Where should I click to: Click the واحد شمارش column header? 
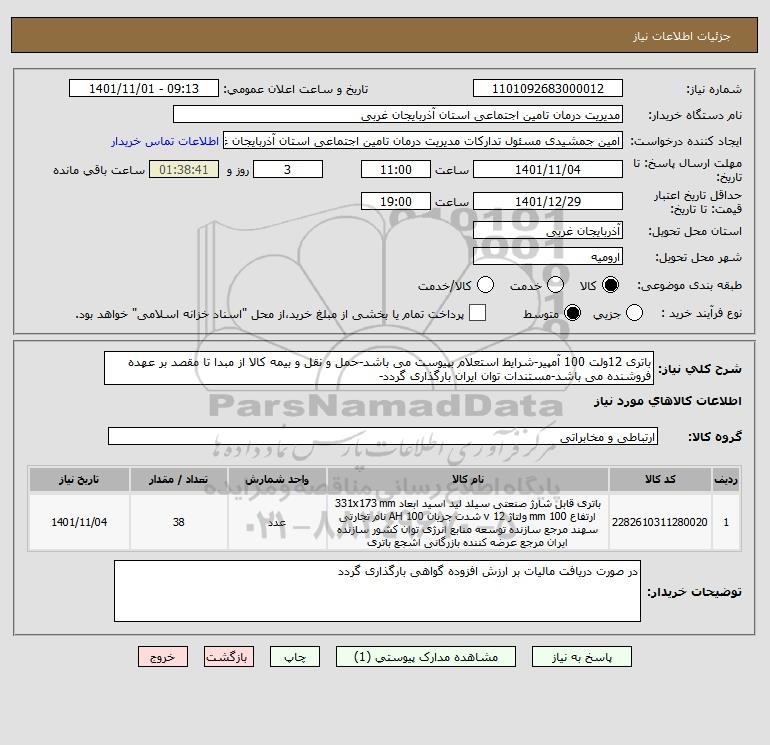(277, 479)
